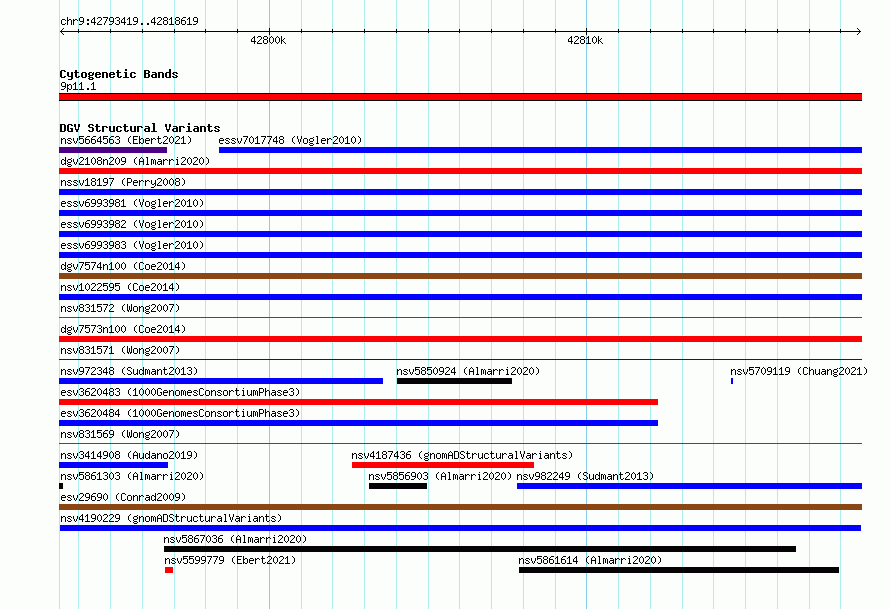Open dgv7573n100 (Coe2014) variant label
890x609 pixels.
point(123,329)
